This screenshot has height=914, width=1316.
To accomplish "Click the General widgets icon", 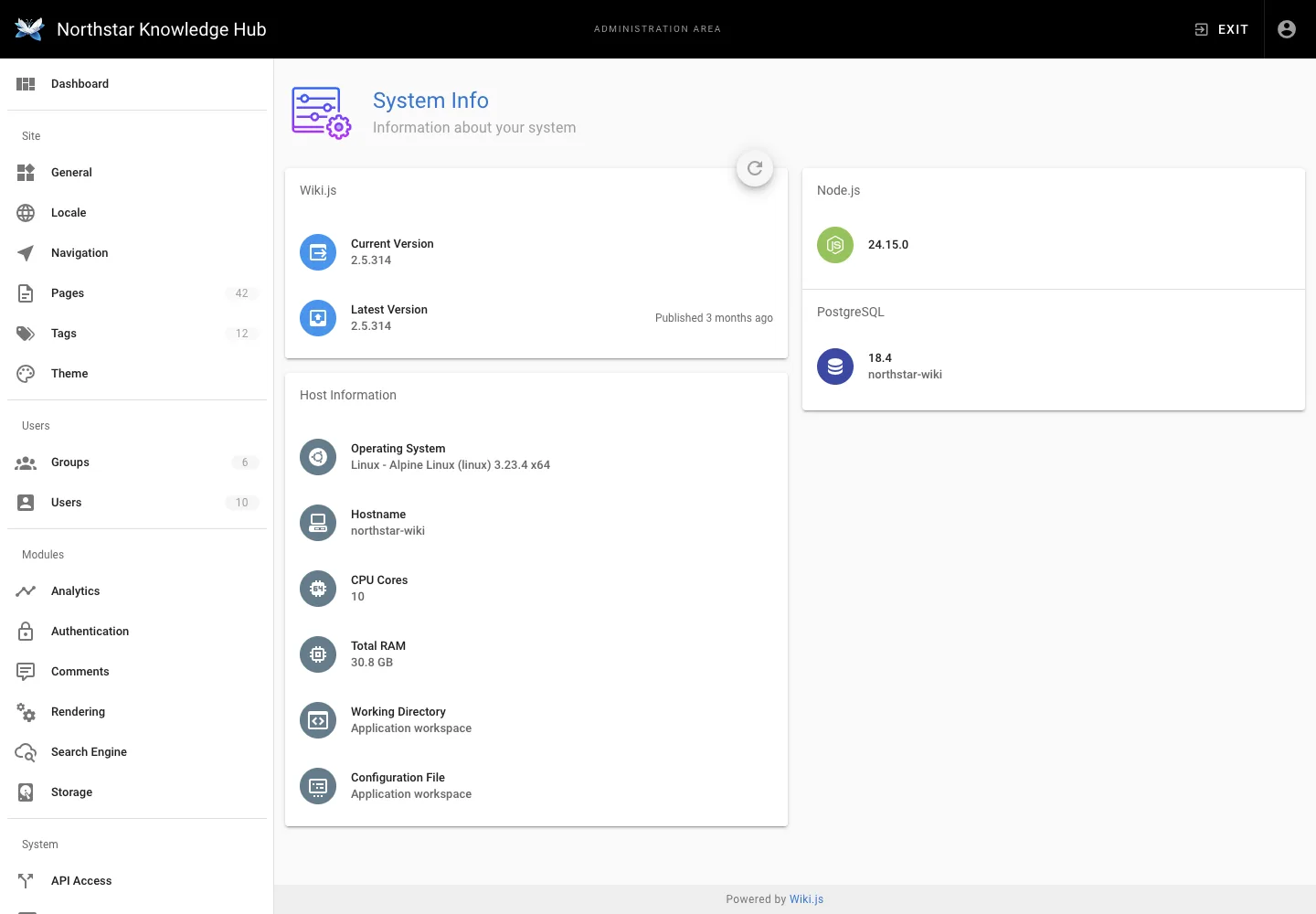I will click(x=26, y=173).
